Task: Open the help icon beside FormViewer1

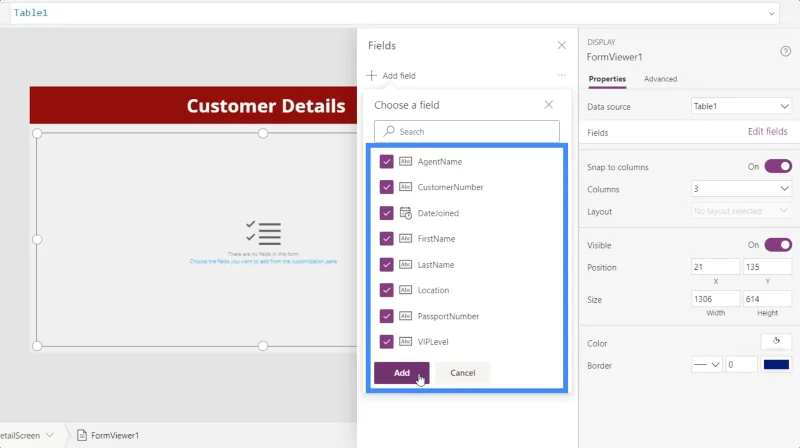Action: pos(785,51)
